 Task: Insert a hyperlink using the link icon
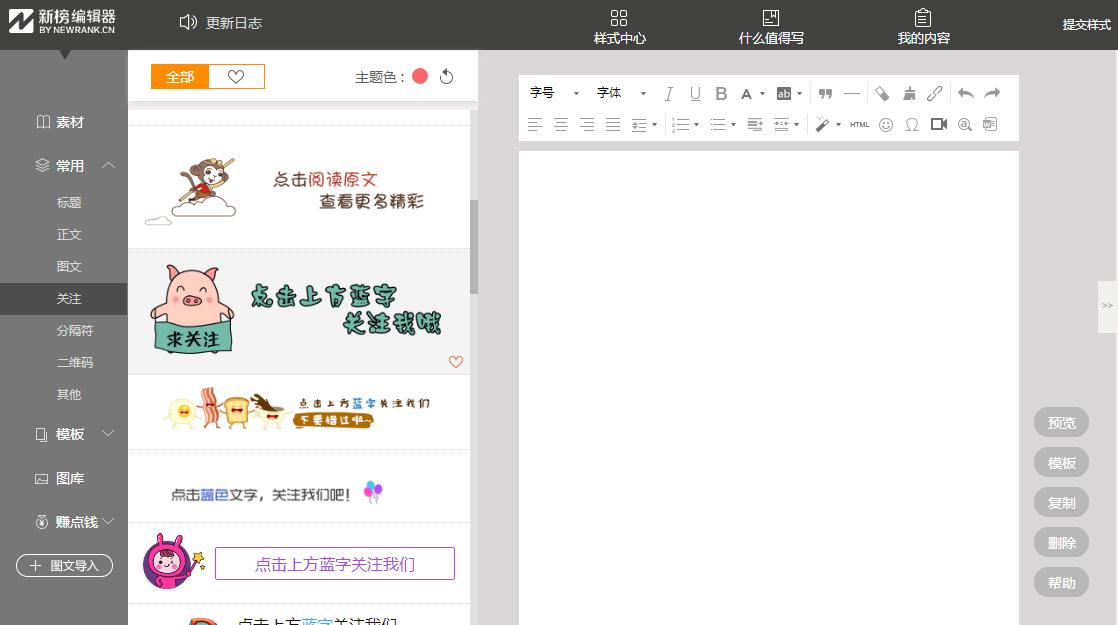(934, 93)
